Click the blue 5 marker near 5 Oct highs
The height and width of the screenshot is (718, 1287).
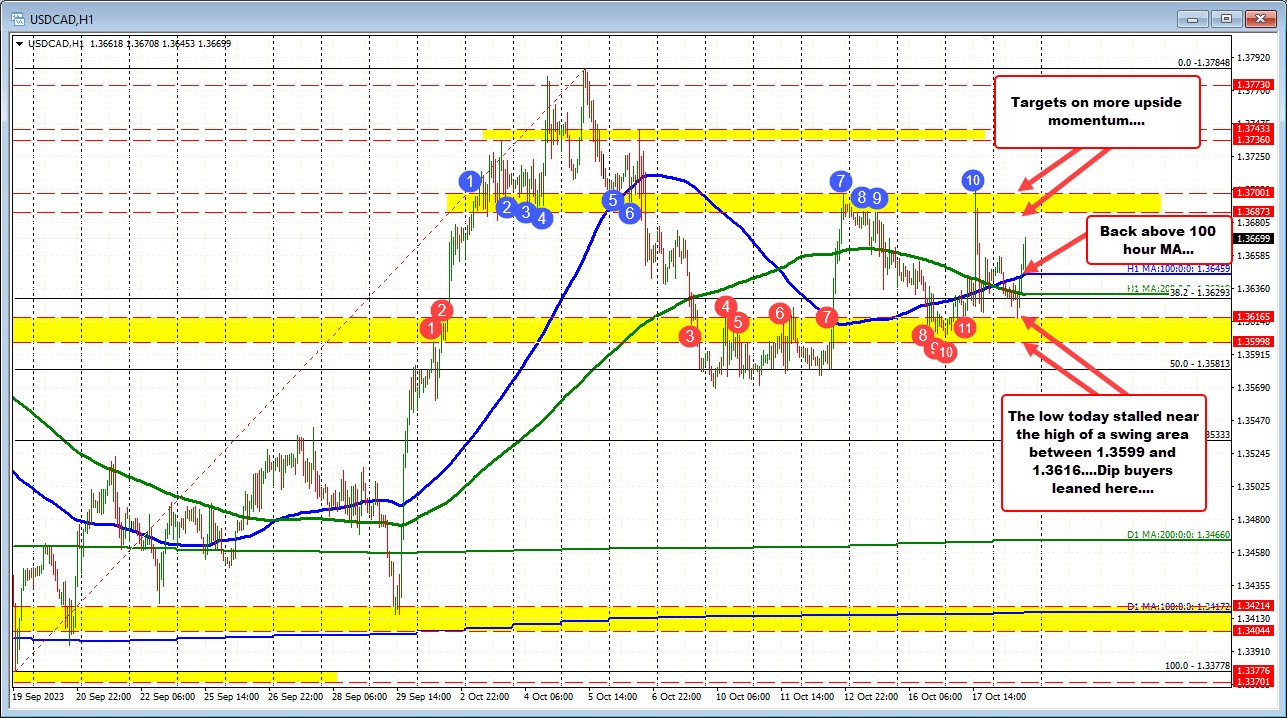tap(611, 200)
